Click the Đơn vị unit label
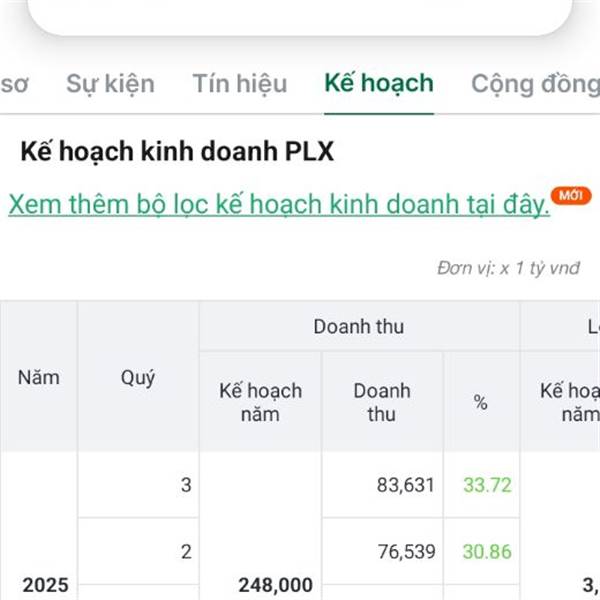Screen dimensions: 600x600 [508, 268]
